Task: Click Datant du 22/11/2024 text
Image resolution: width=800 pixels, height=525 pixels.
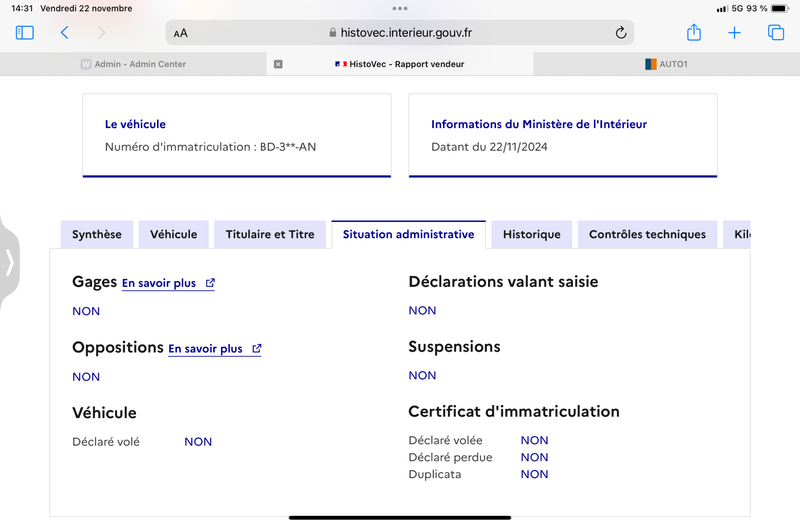Action: tap(489, 147)
